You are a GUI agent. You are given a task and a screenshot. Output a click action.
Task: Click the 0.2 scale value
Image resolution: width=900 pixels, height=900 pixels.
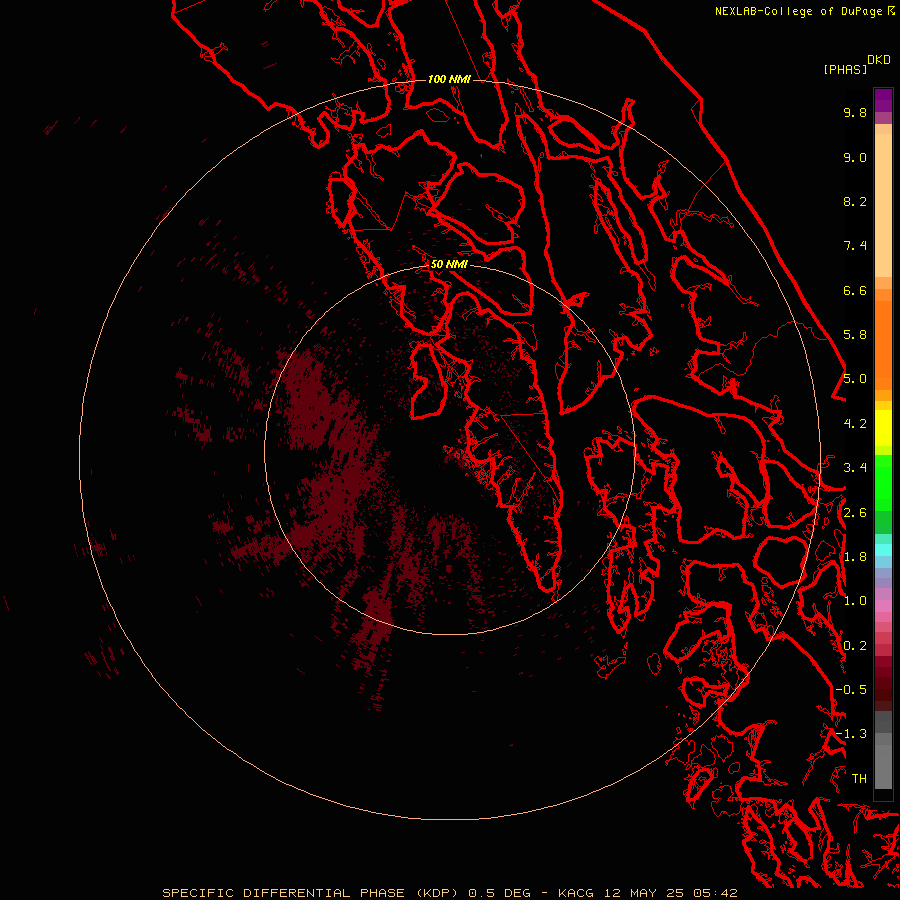click(855, 646)
